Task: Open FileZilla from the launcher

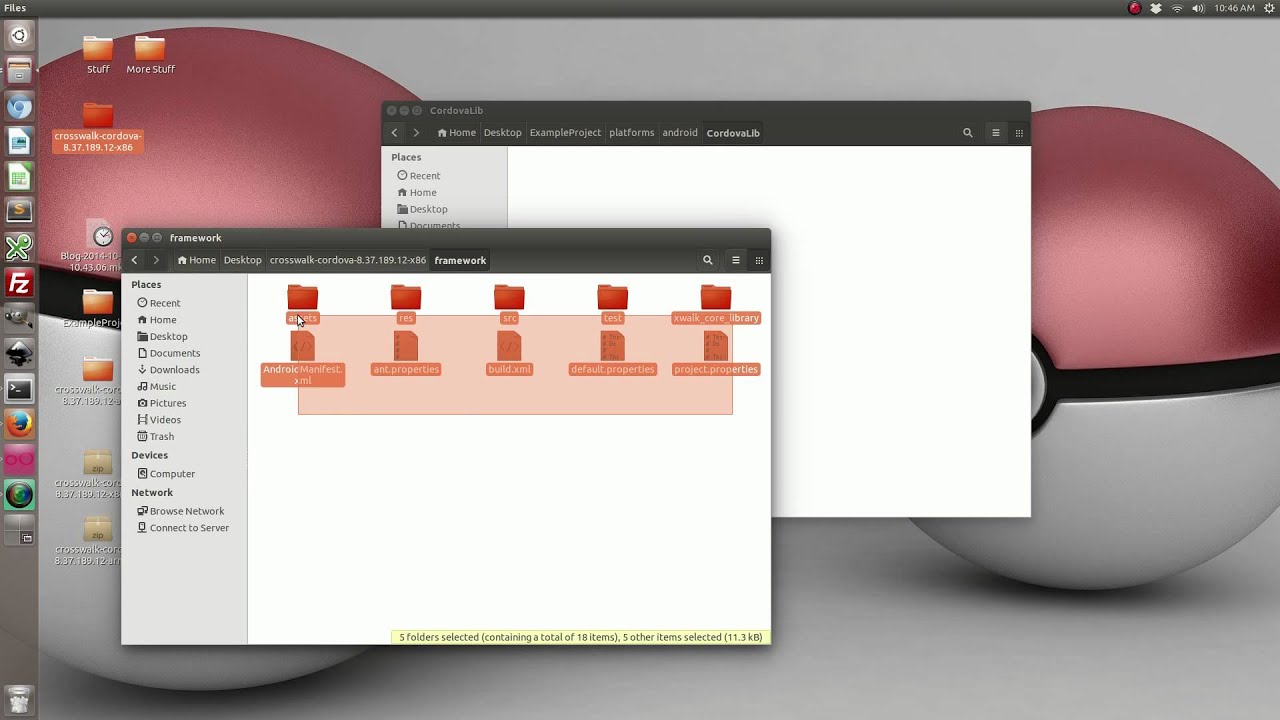Action: point(19,282)
